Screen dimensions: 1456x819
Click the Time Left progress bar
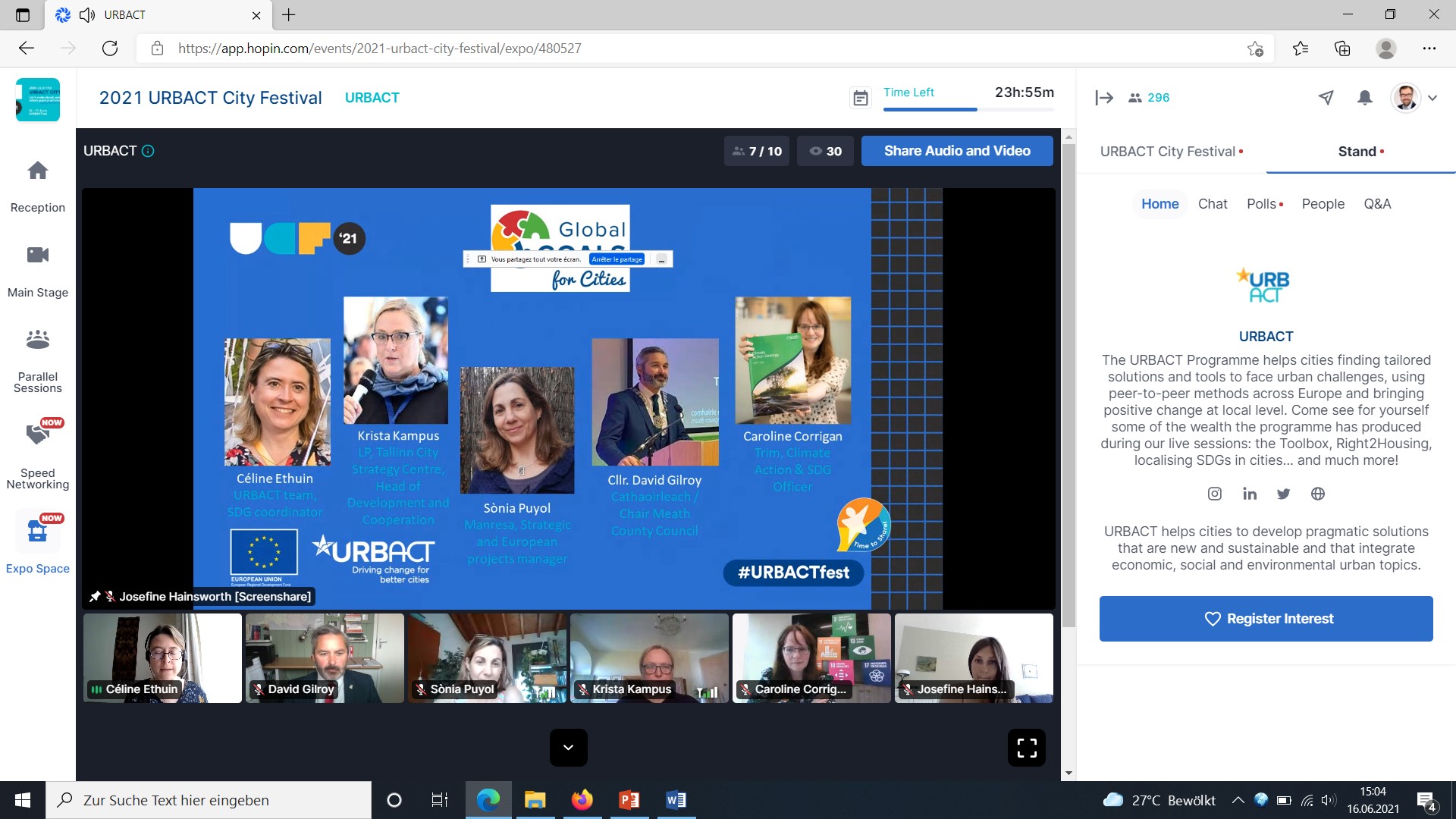click(968, 110)
